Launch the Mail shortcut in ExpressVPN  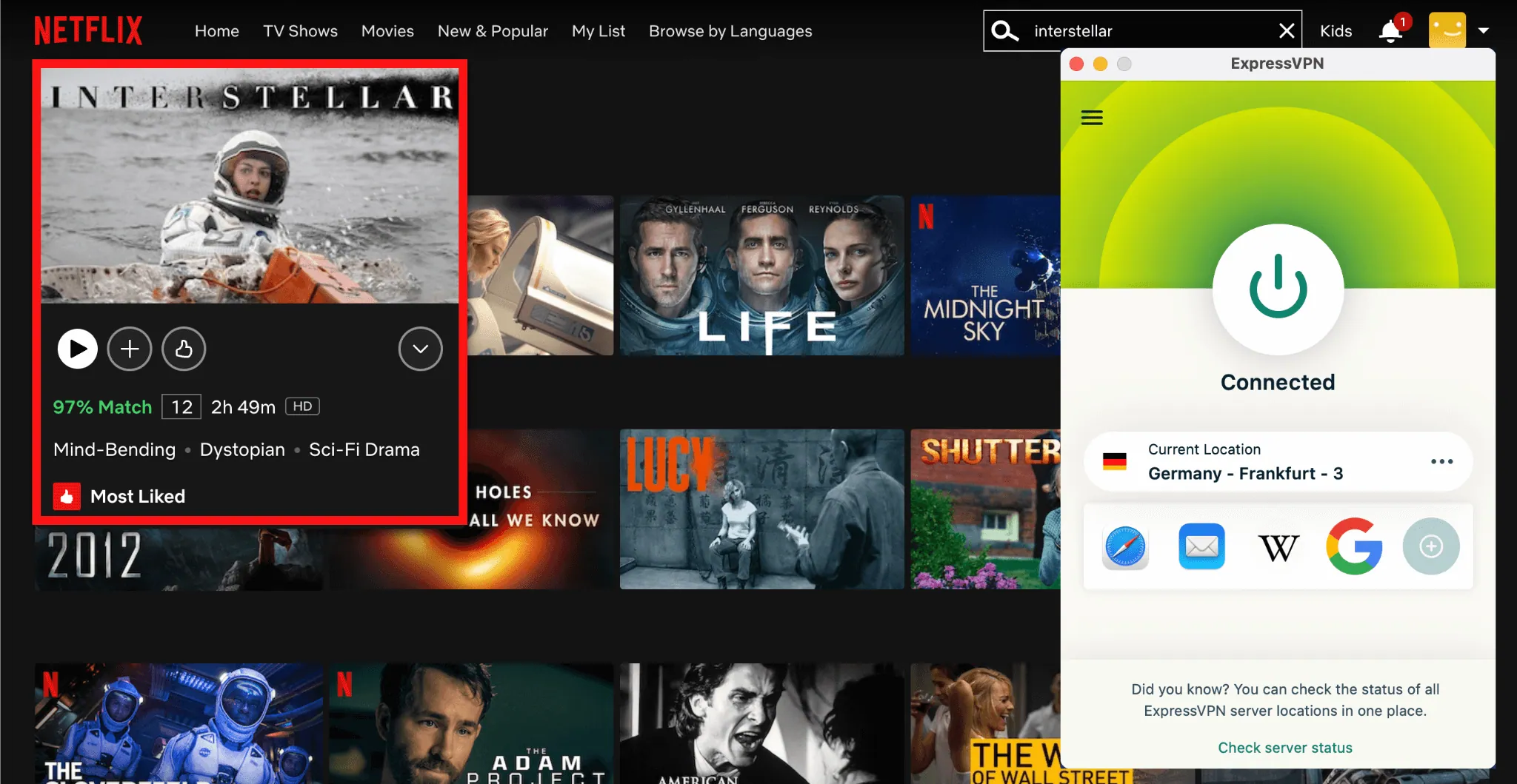(1201, 546)
